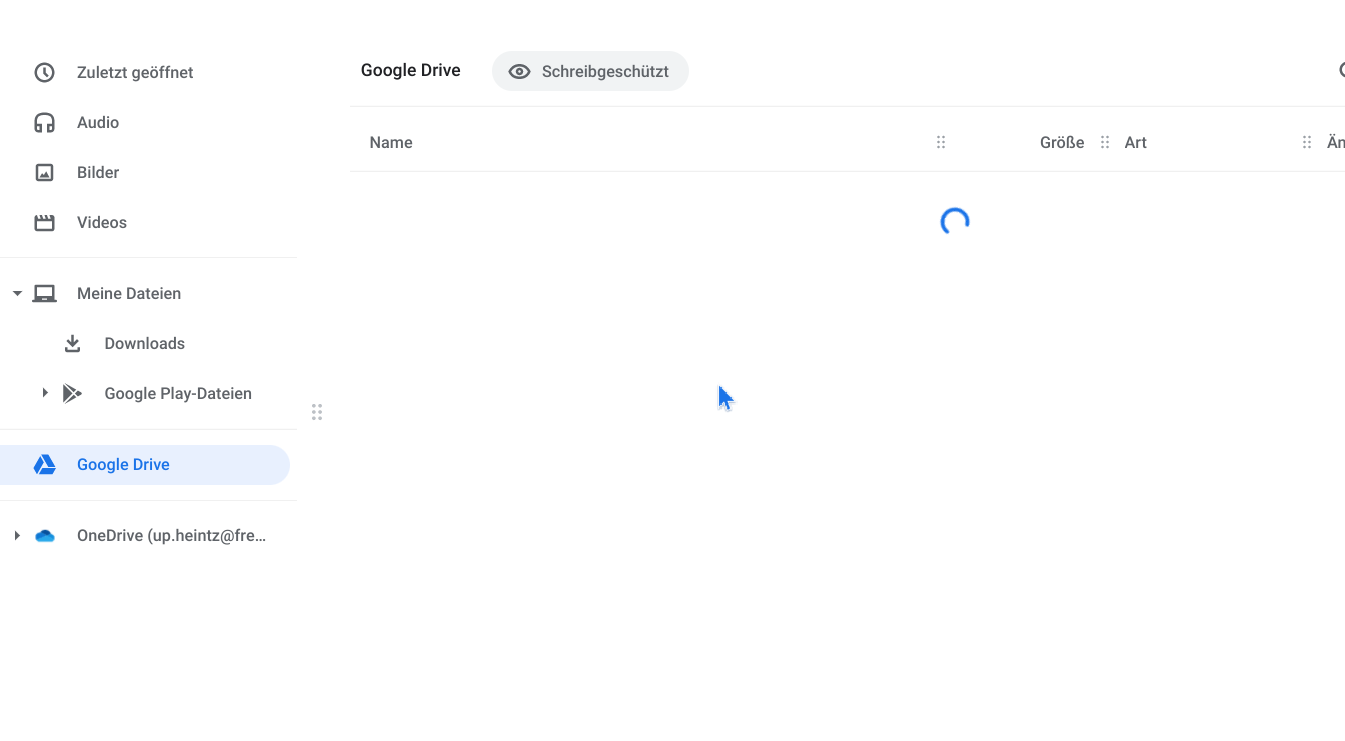Click the sidebar splitter grip handle
This screenshot has height=741, width=1345.
point(317,412)
